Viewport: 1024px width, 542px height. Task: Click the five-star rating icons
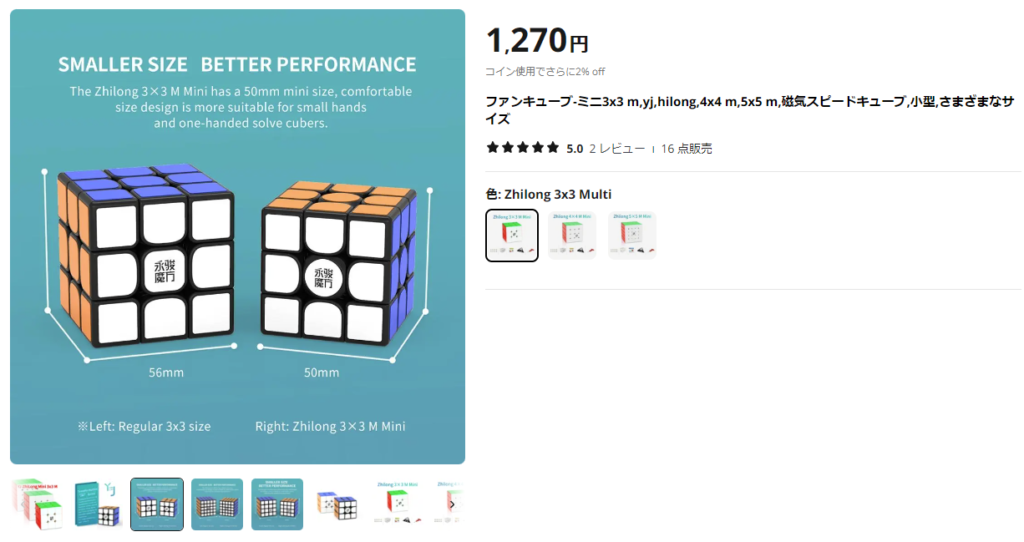522,148
